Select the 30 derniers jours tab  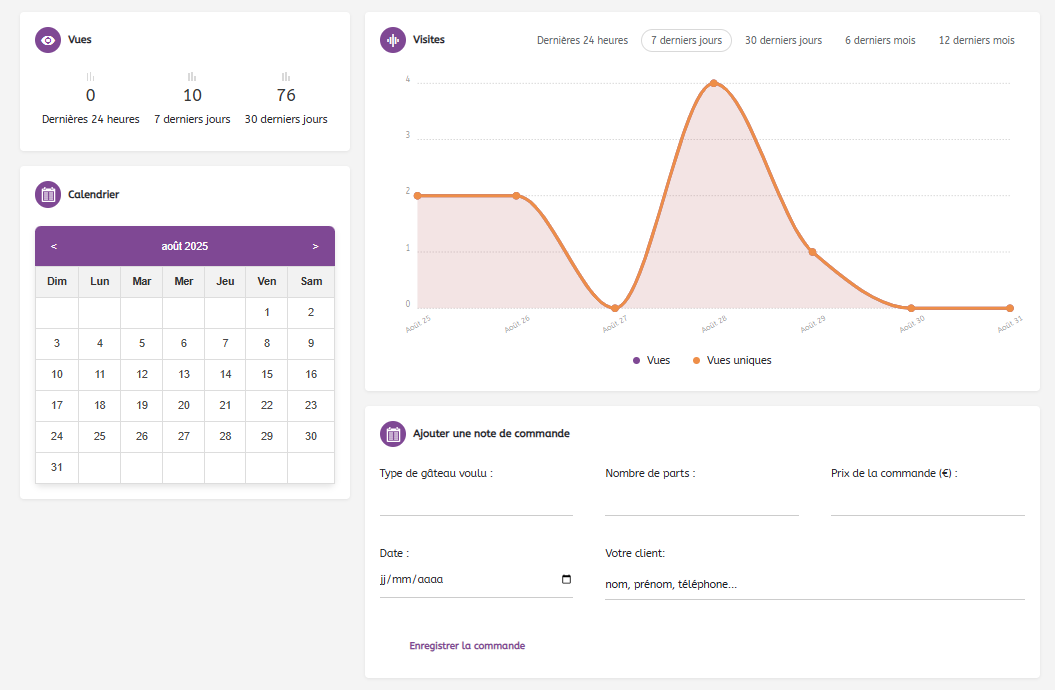pyautogui.click(x=783, y=40)
